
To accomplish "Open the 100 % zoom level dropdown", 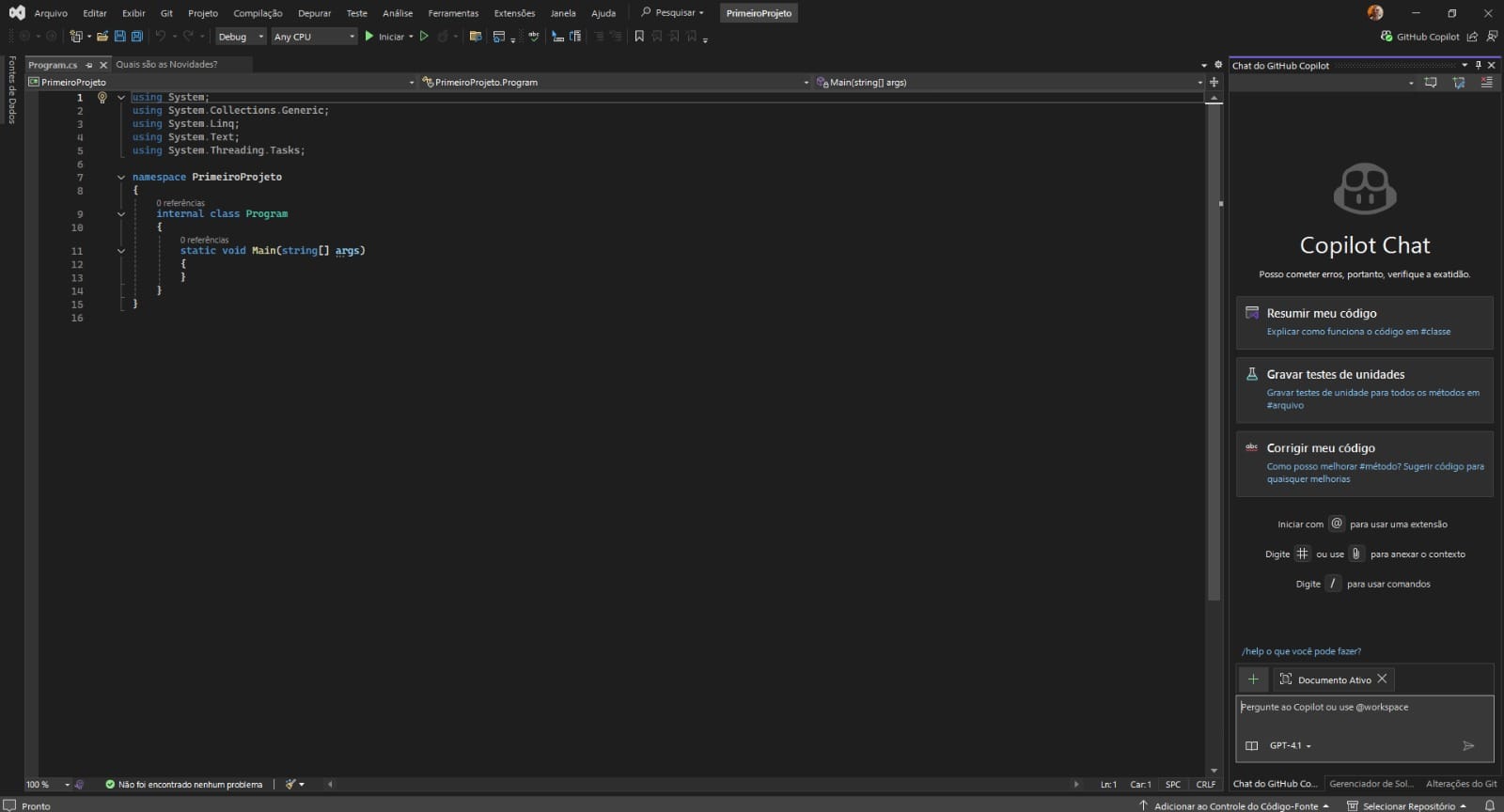I will point(48,784).
